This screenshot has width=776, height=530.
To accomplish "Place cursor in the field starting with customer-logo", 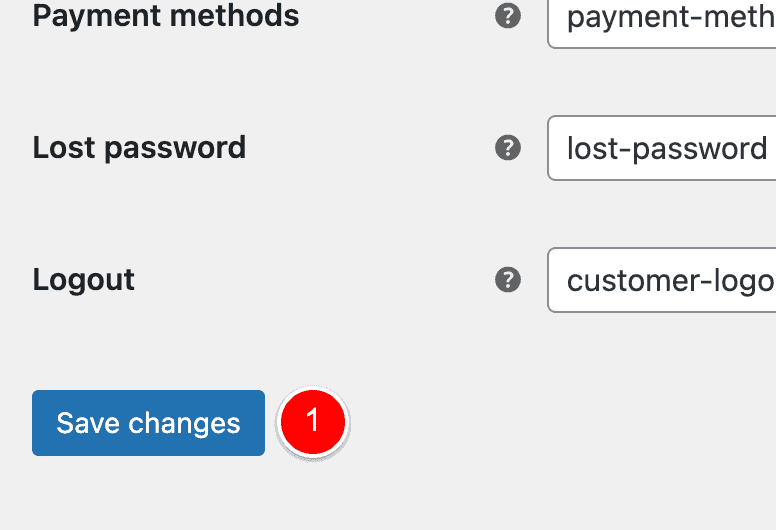I will coord(662,280).
